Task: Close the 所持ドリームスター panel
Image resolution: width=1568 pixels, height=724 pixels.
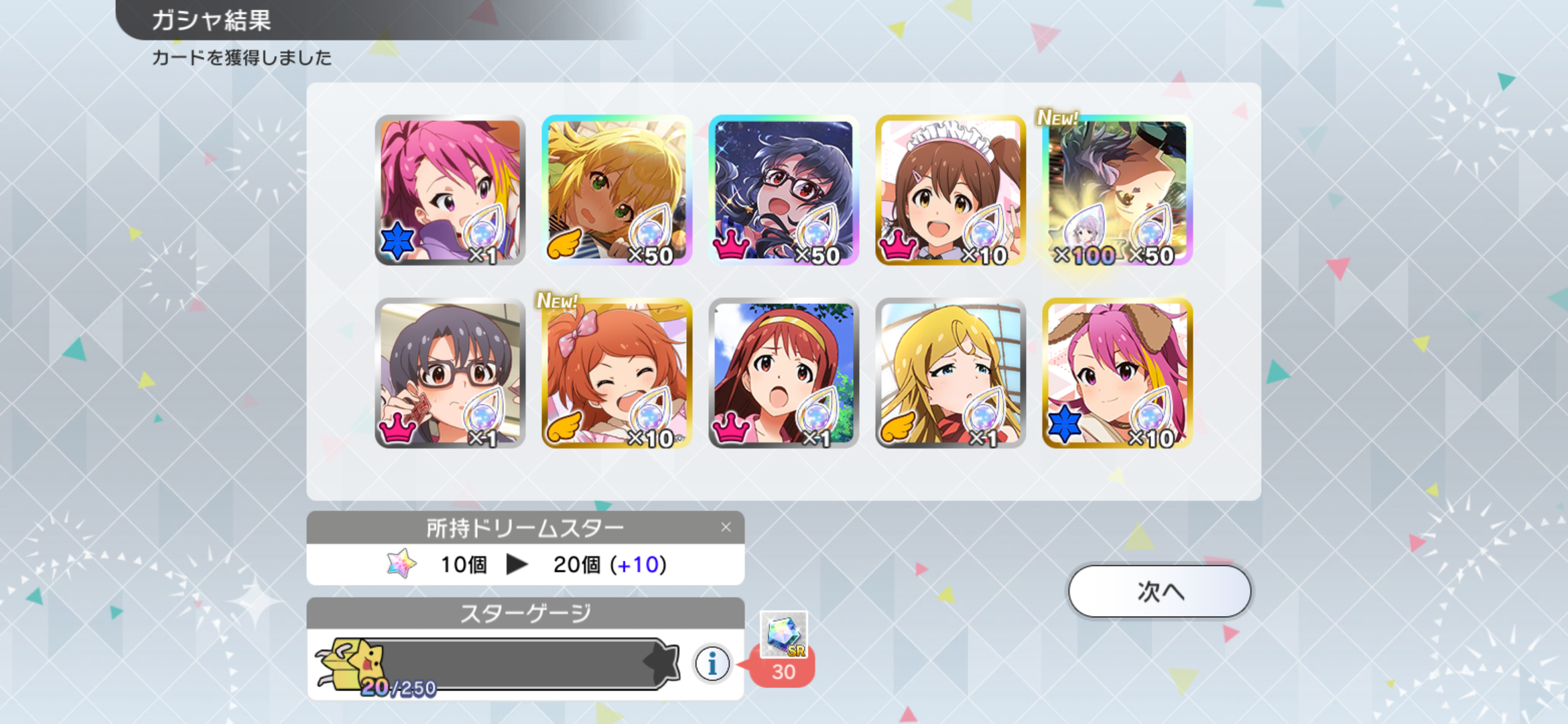Action: pyautogui.click(x=726, y=528)
